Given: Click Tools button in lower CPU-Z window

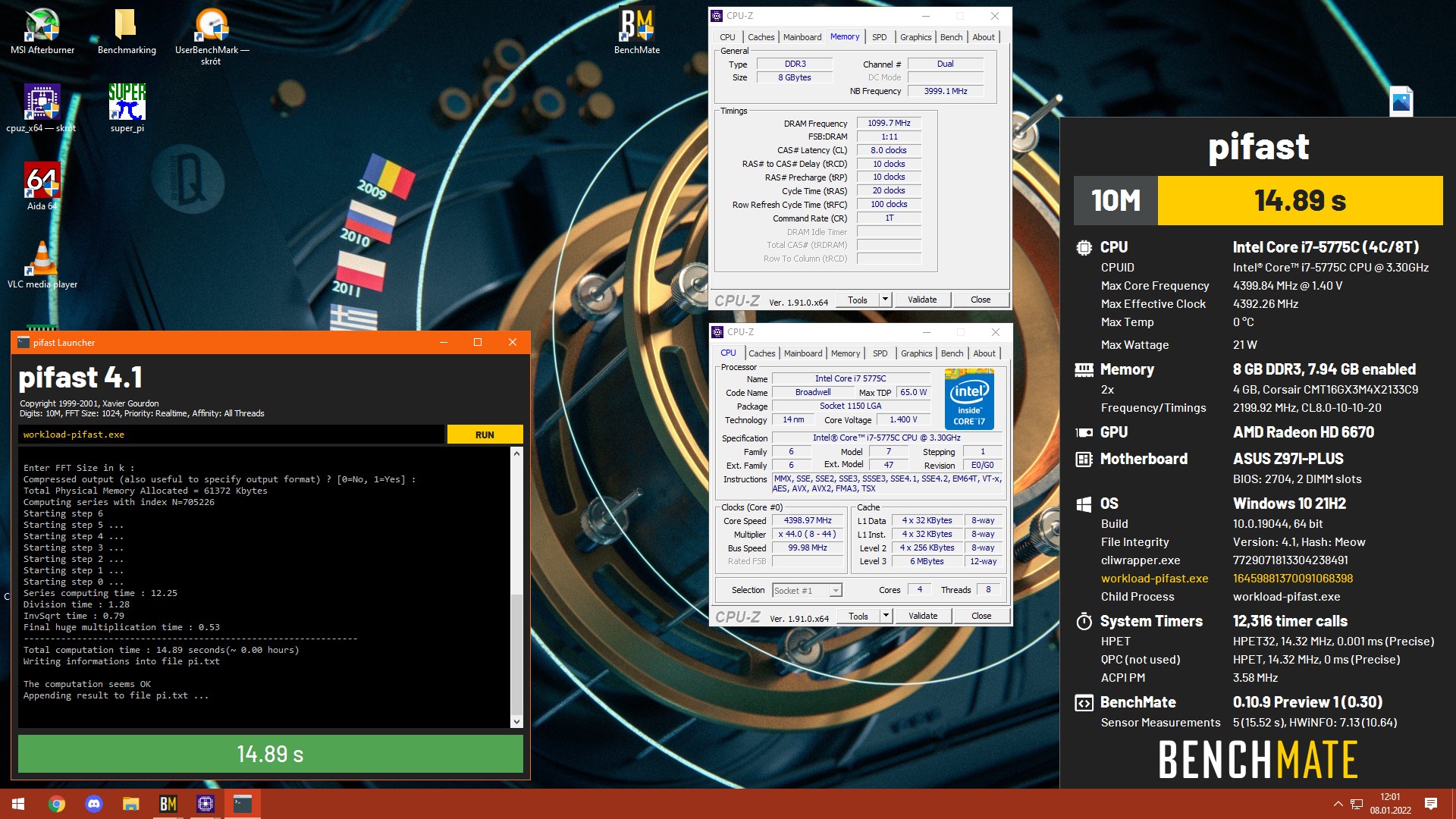Looking at the screenshot, I should click(x=858, y=616).
